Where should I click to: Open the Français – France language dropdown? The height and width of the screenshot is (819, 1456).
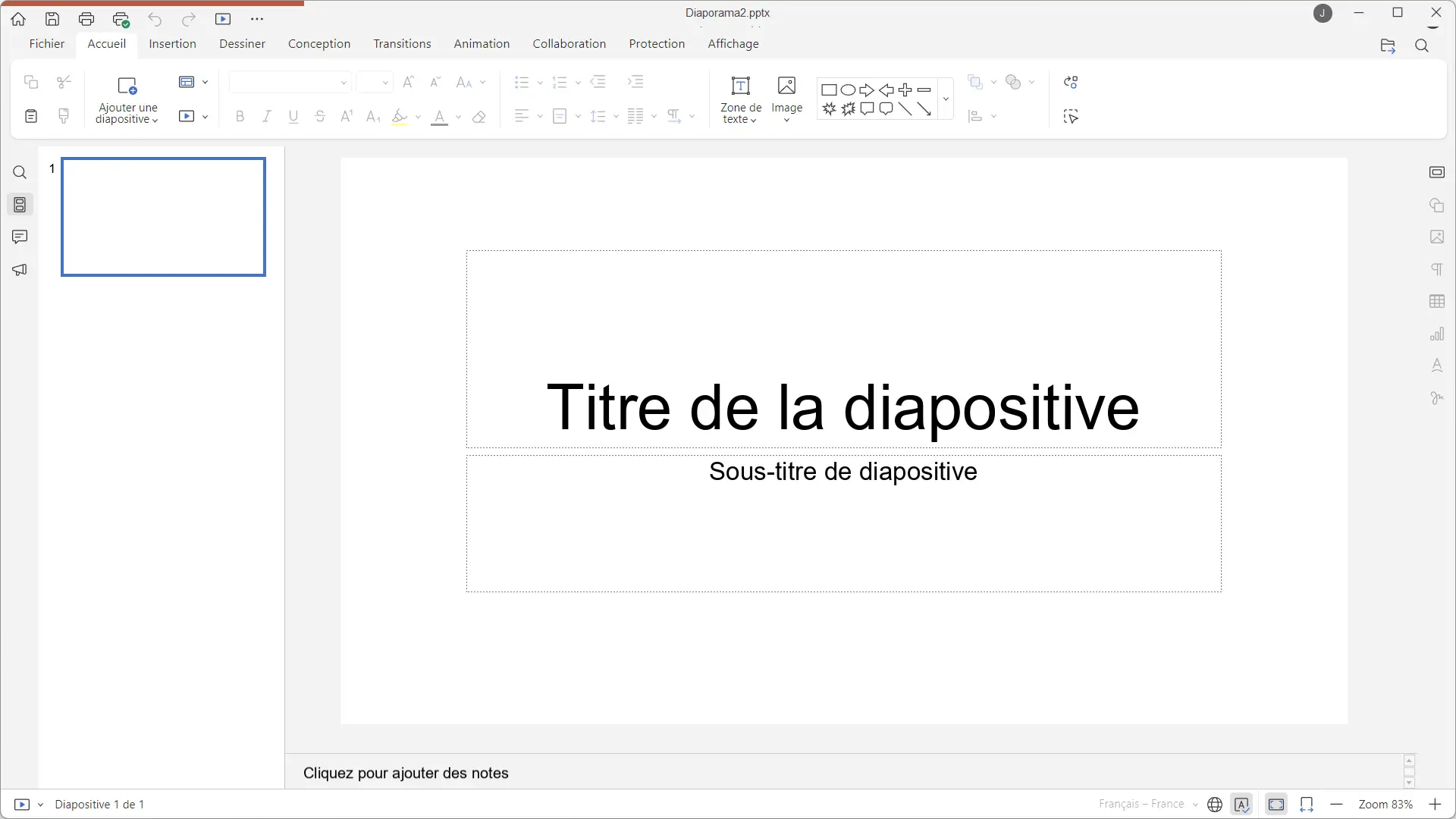pos(1148,805)
